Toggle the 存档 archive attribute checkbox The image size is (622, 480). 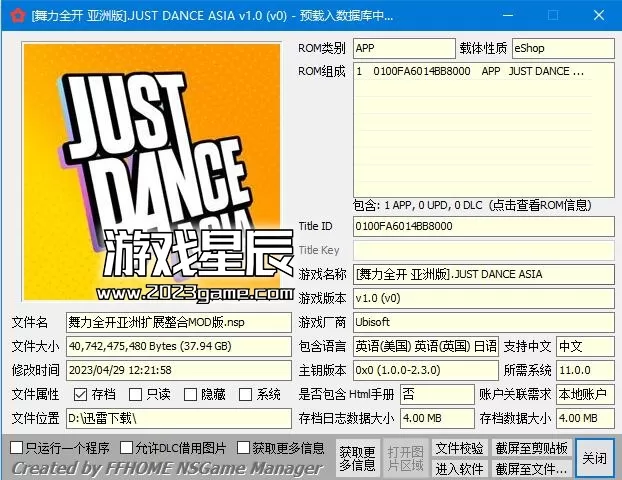(81, 395)
